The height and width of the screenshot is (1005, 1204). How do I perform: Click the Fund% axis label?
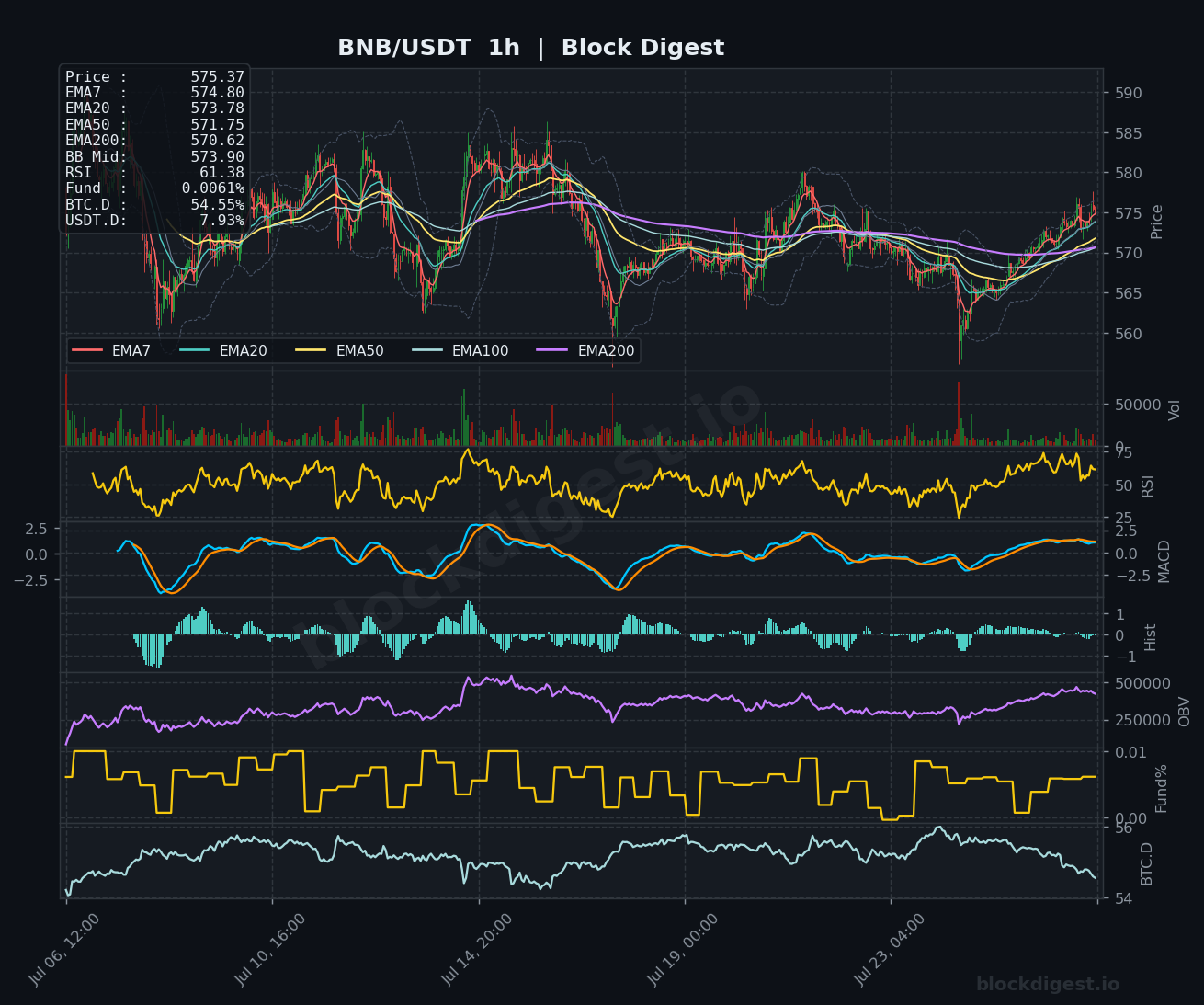[x=1161, y=788]
